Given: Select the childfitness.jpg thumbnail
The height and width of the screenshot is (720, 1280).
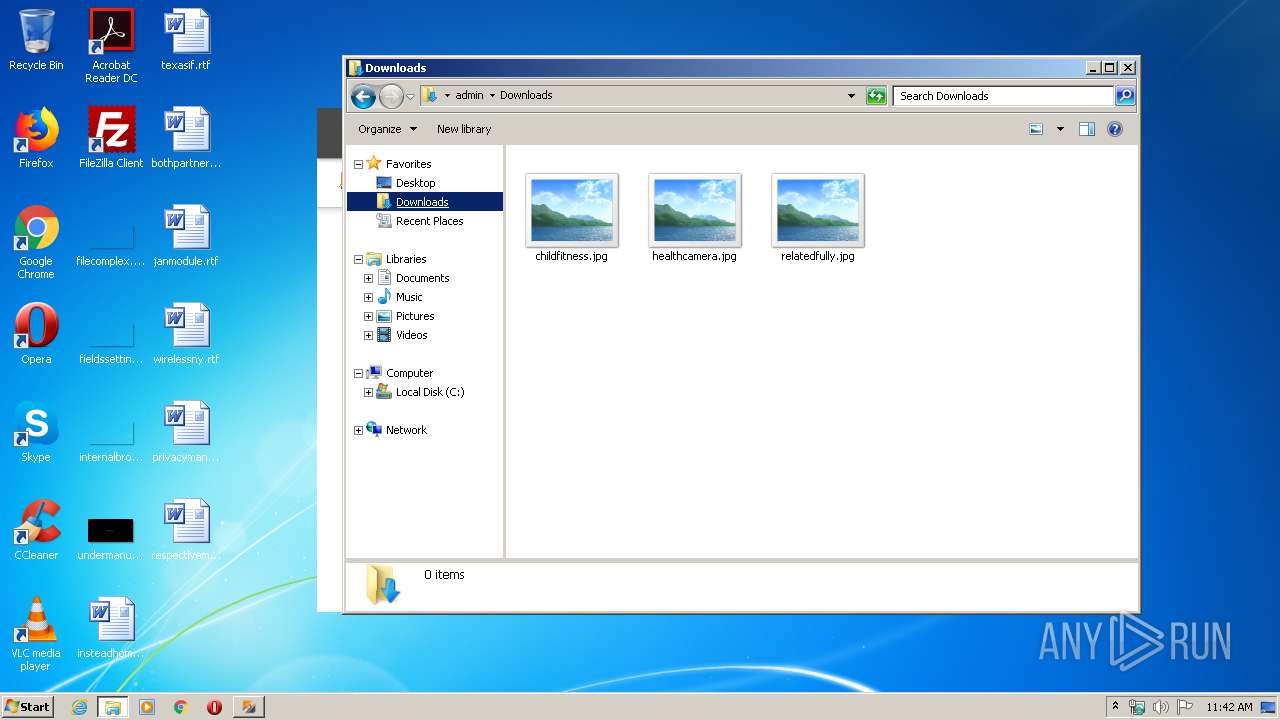Looking at the screenshot, I should (x=572, y=211).
